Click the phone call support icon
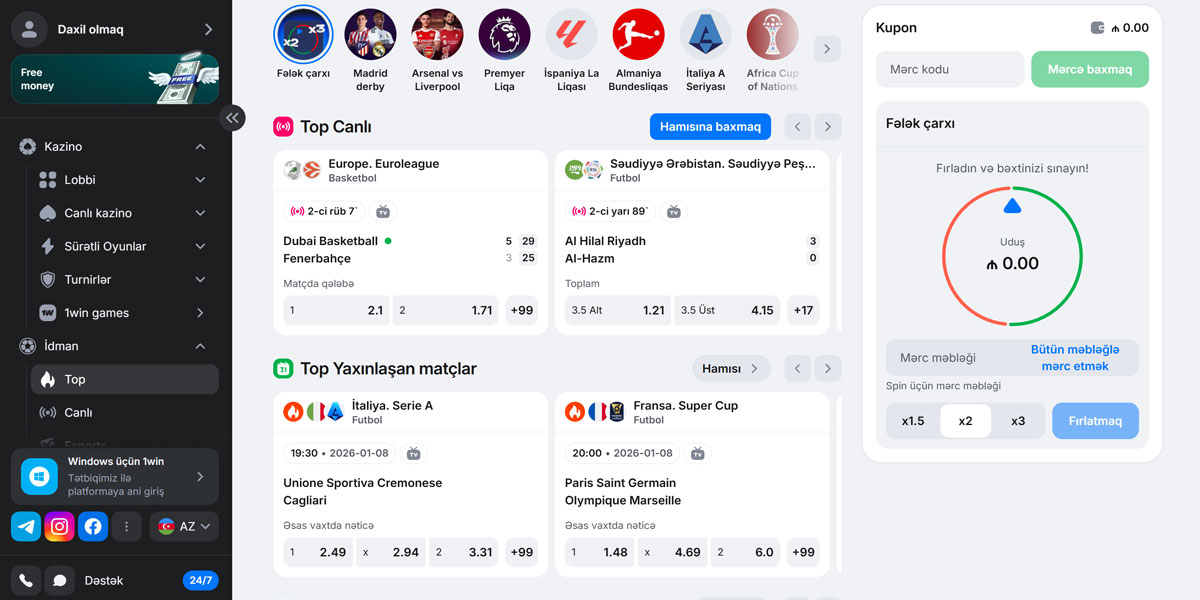Image resolution: width=1200 pixels, height=600 pixels. [26, 580]
